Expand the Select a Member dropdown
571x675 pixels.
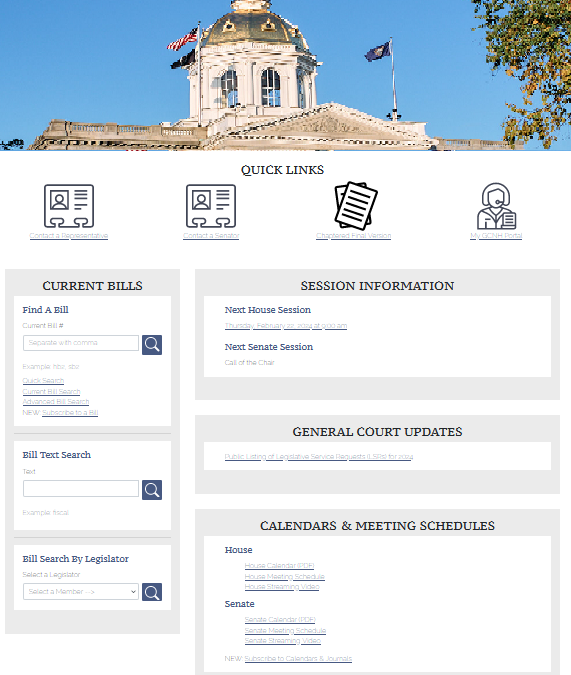point(81,591)
